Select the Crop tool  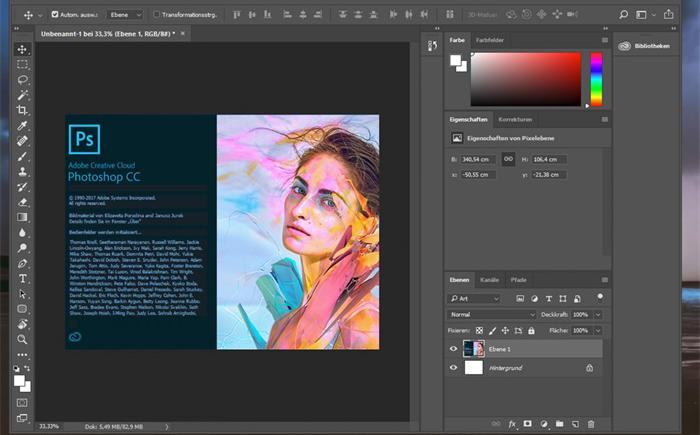click(22, 110)
